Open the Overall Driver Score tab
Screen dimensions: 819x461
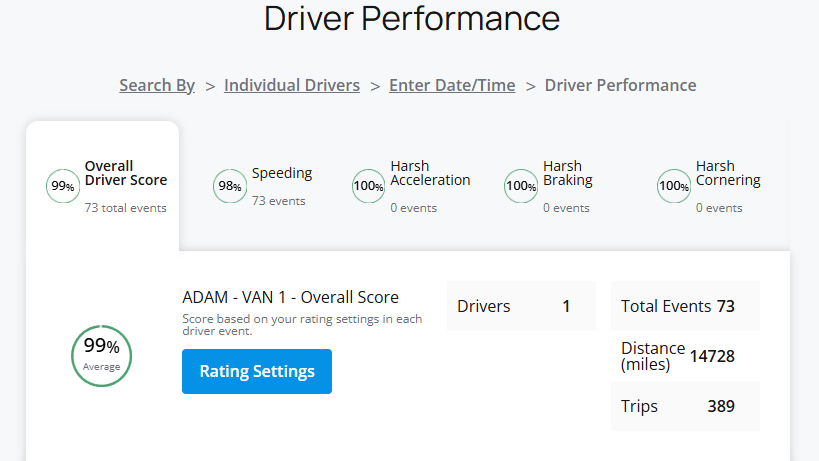102,186
